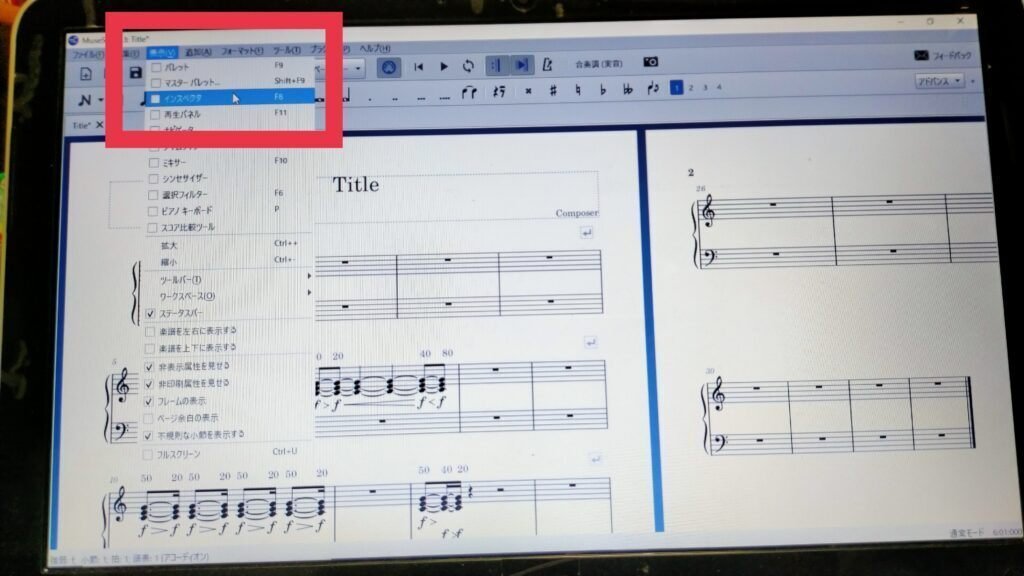Toggle the 選択フィルター checkbox
This screenshot has height=576, width=1024.
[153, 195]
